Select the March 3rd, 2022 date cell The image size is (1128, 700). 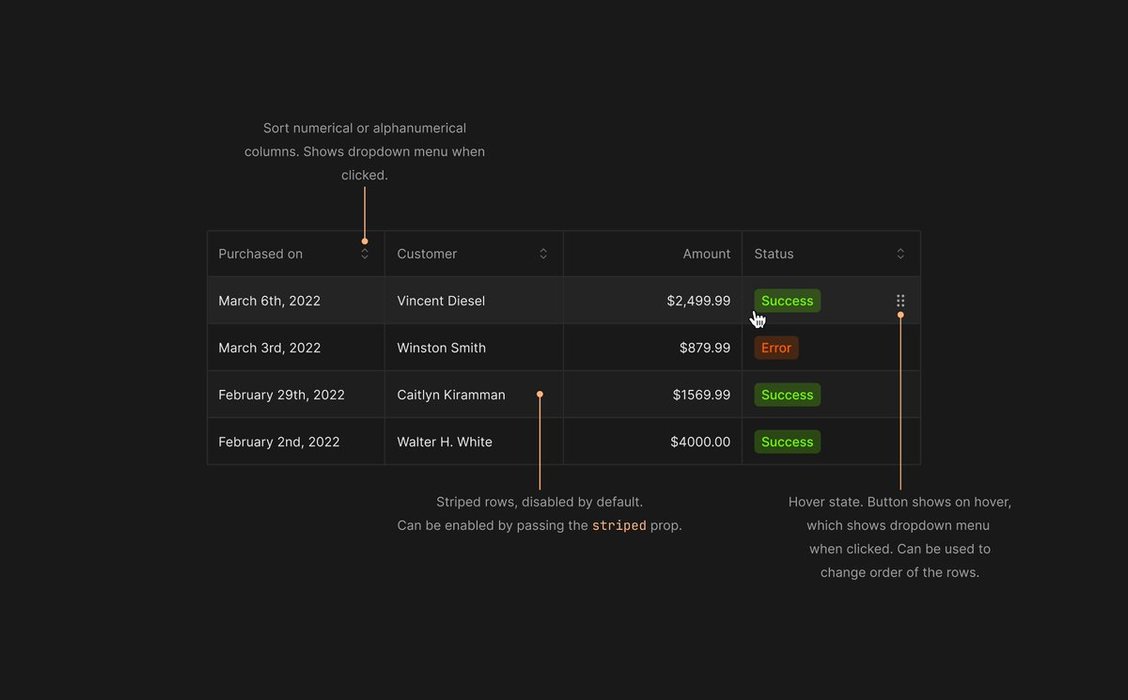269,348
